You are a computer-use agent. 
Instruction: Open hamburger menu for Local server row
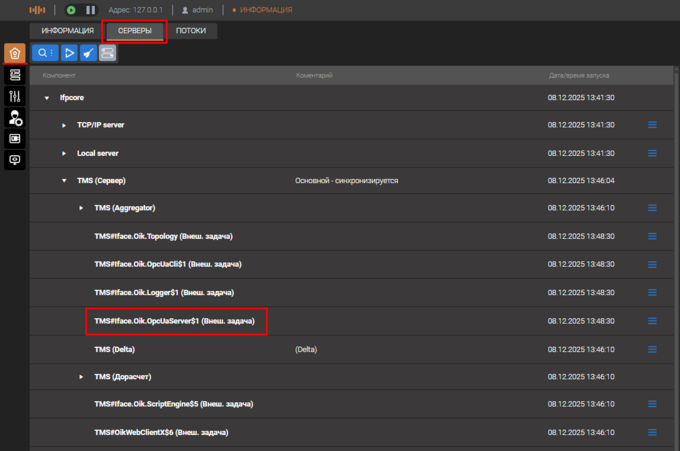pyautogui.click(x=652, y=153)
